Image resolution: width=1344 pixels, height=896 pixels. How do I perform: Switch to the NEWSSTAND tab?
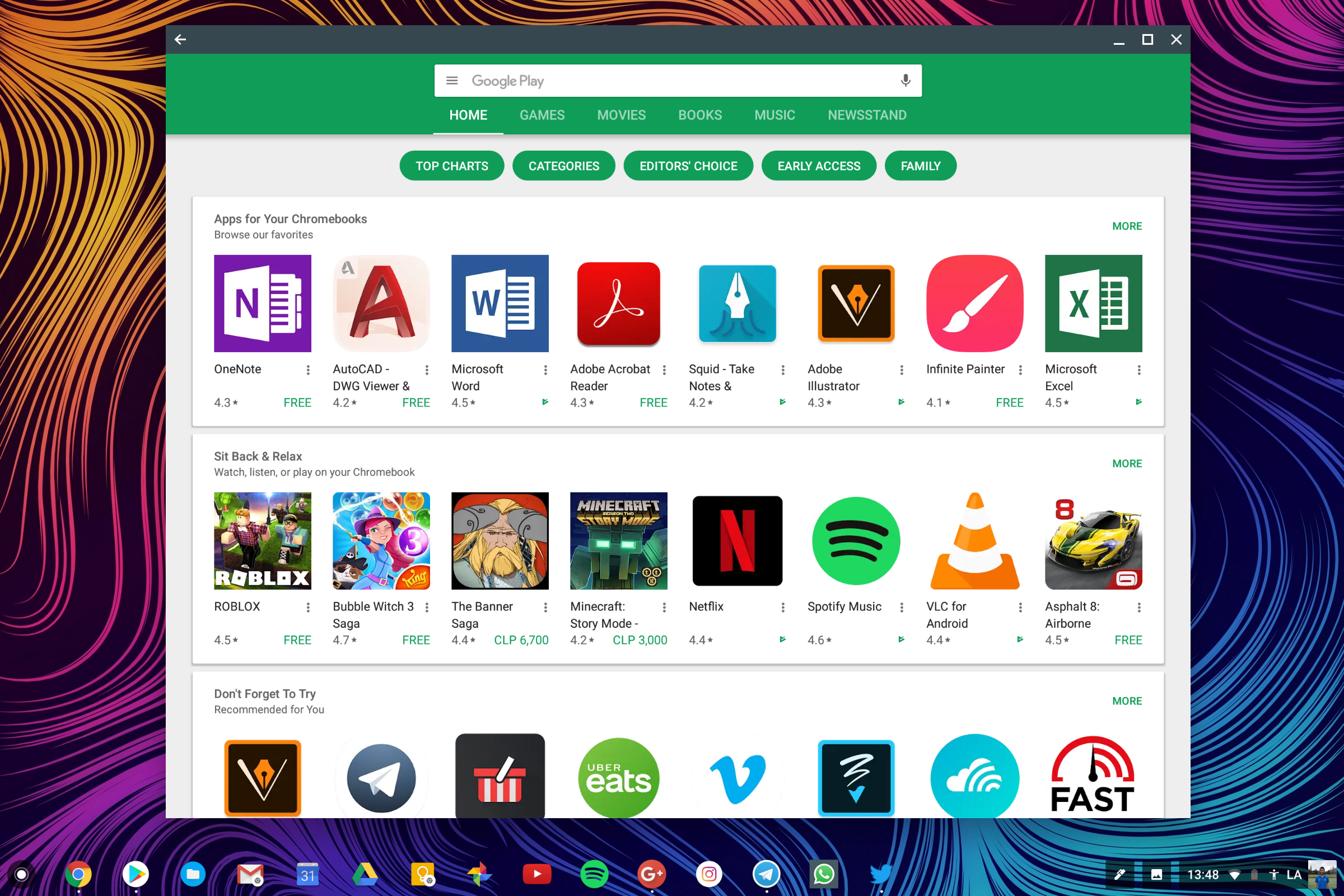coord(867,115)
